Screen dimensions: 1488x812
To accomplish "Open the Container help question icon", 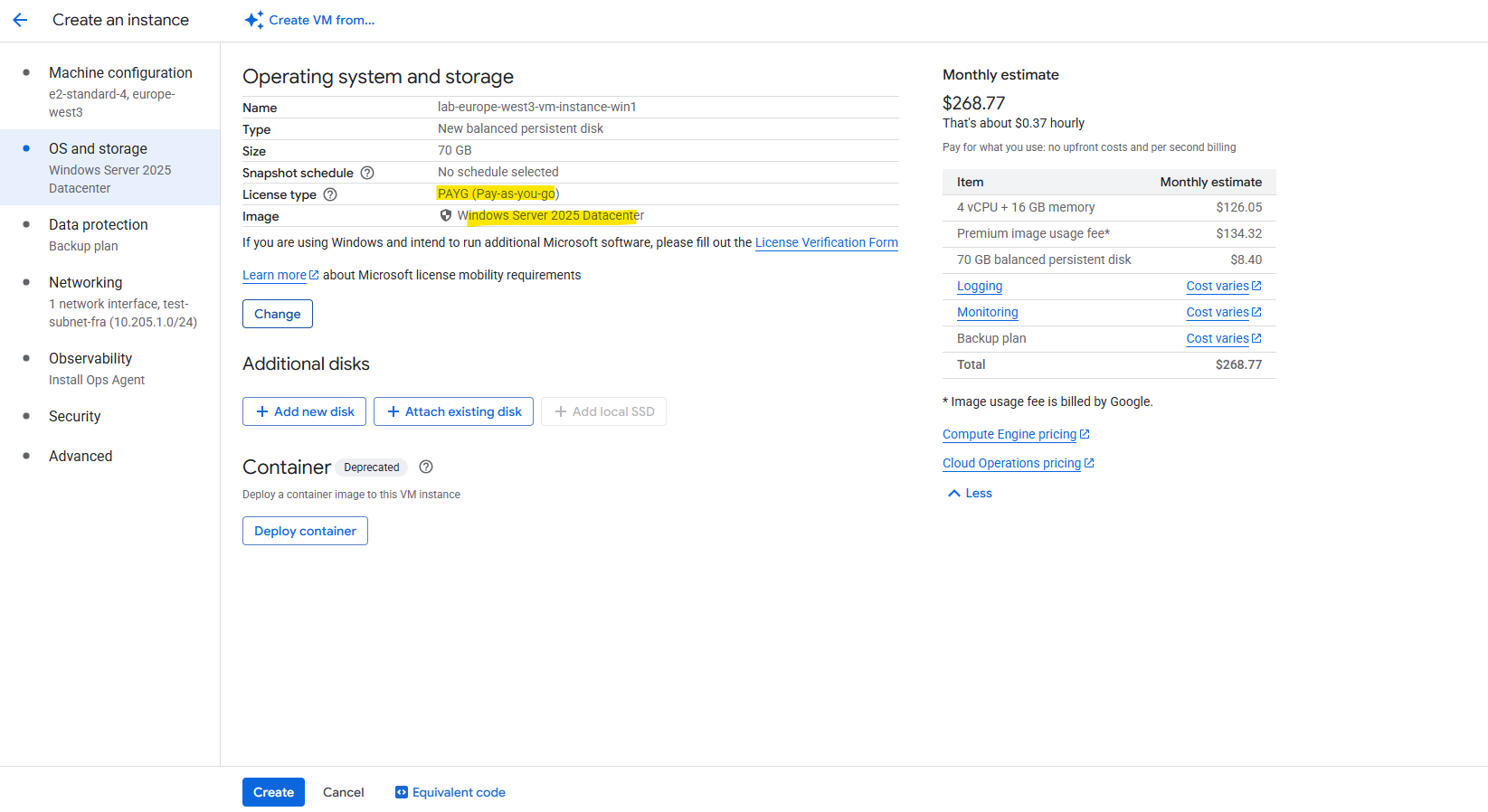I will [426, 467].
